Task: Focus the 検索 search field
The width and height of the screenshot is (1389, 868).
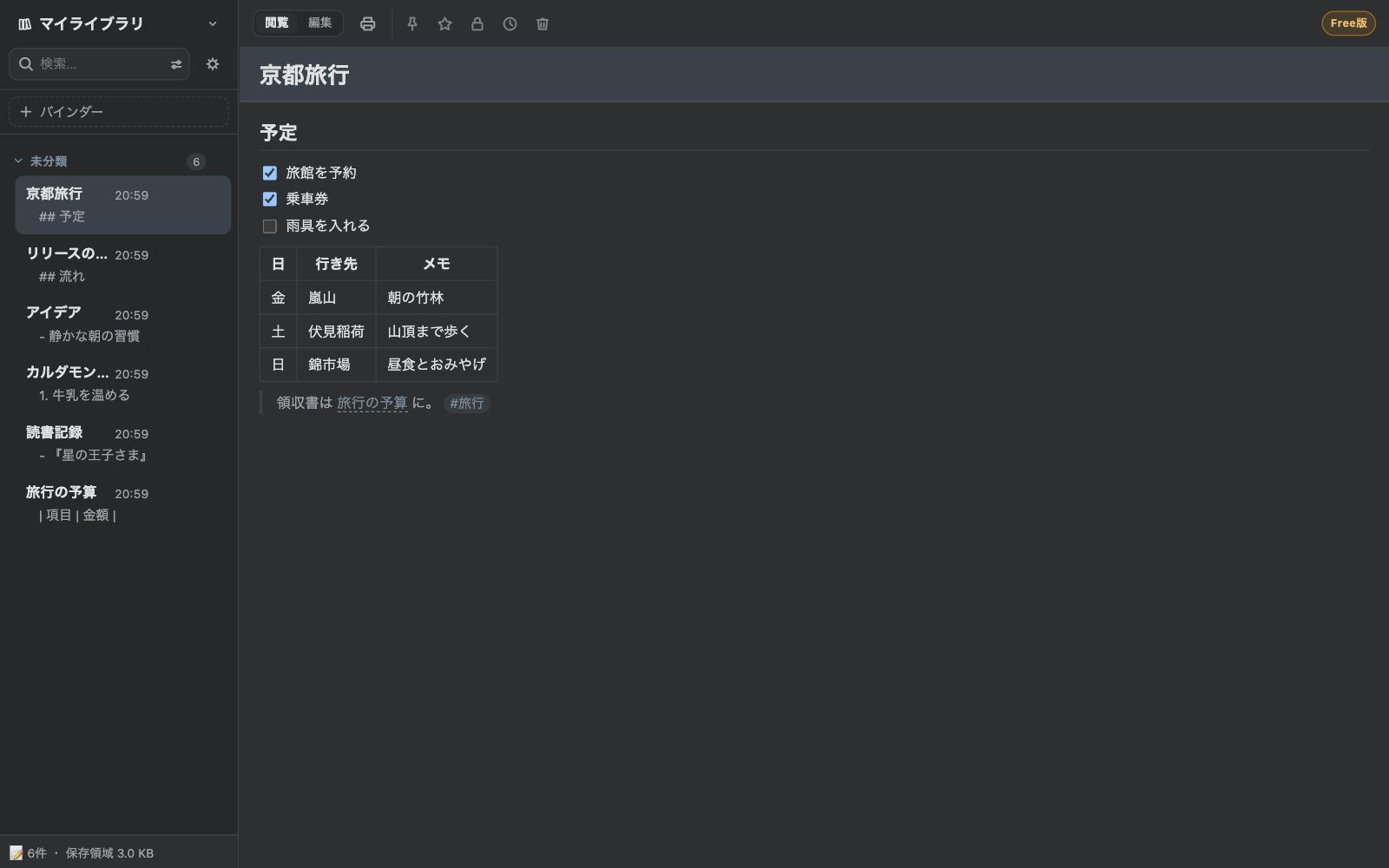Action: (x=99, y=64)
